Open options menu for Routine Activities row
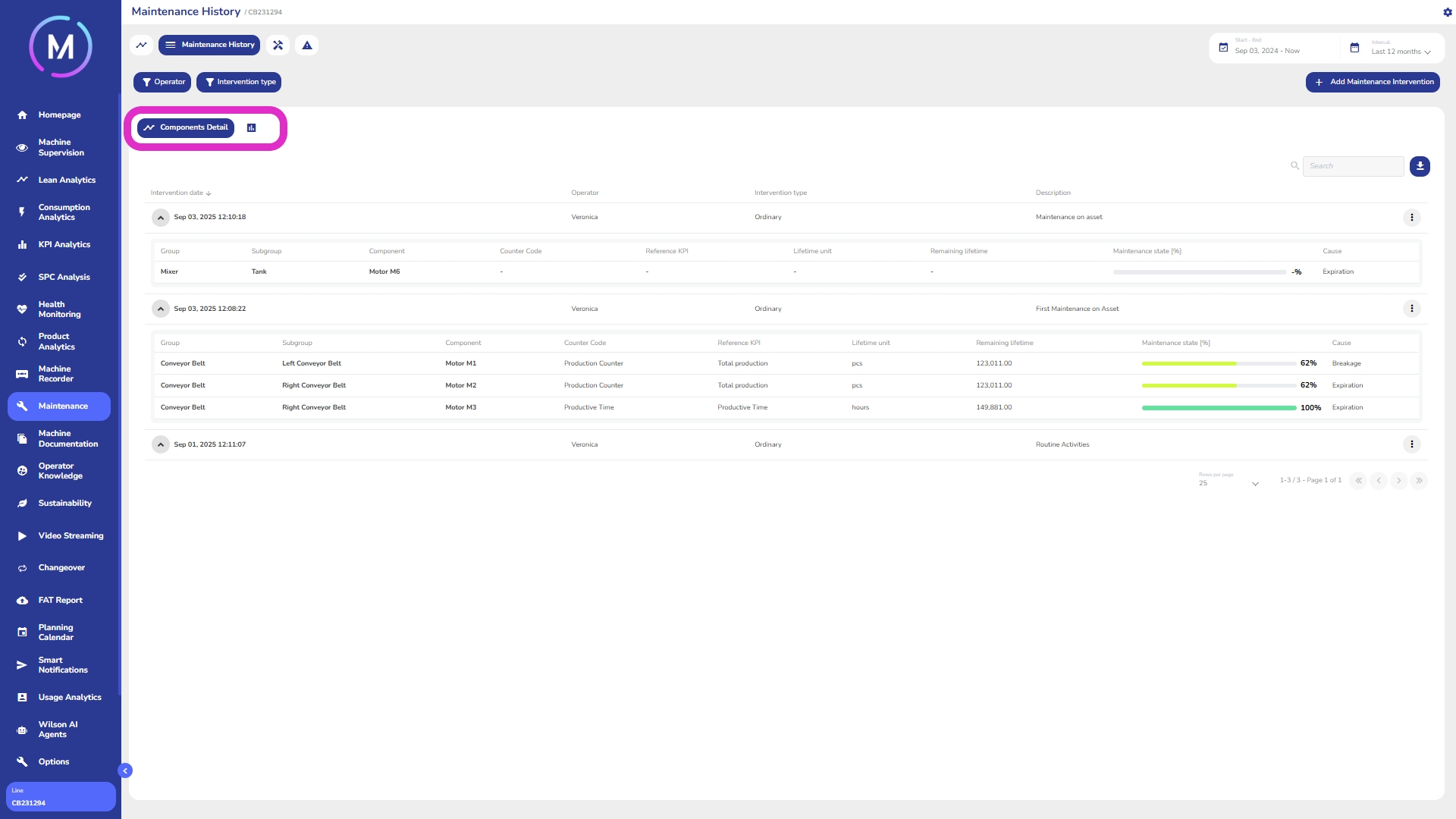Viewport: 1456px width, 819px height. [x=1411, y=444]
